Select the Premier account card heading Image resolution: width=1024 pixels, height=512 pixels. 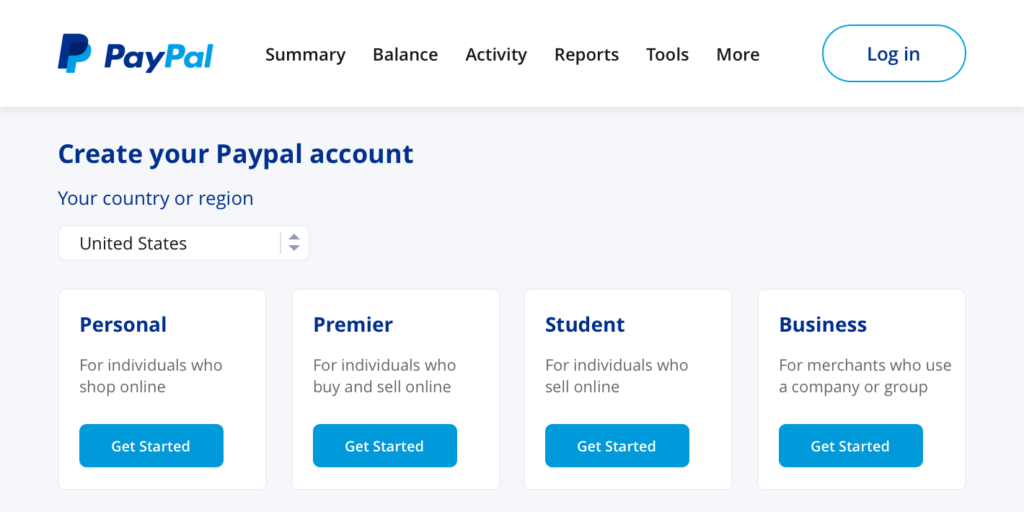pyautogui.click(x=353, y=324)
